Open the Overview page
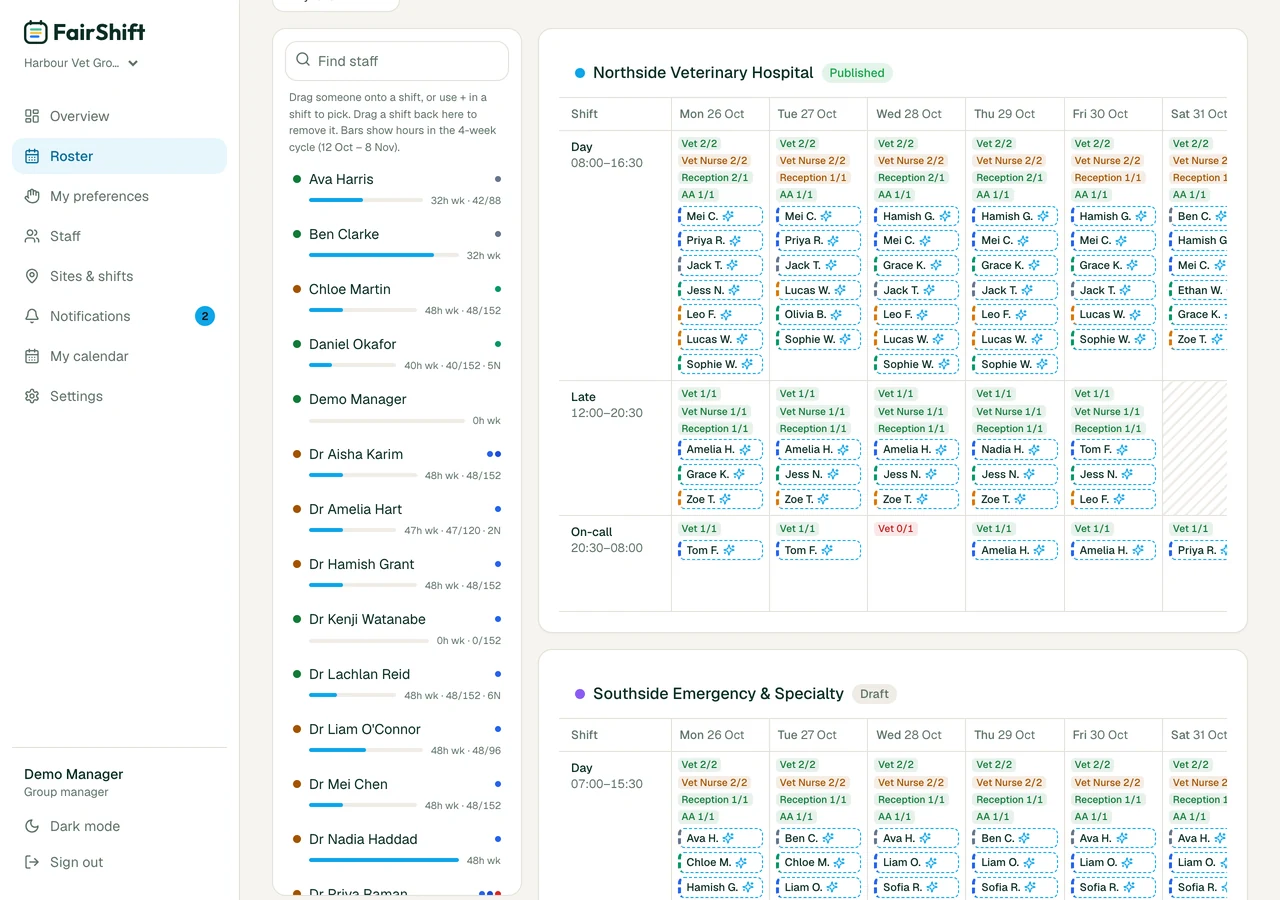 [119, 116]
